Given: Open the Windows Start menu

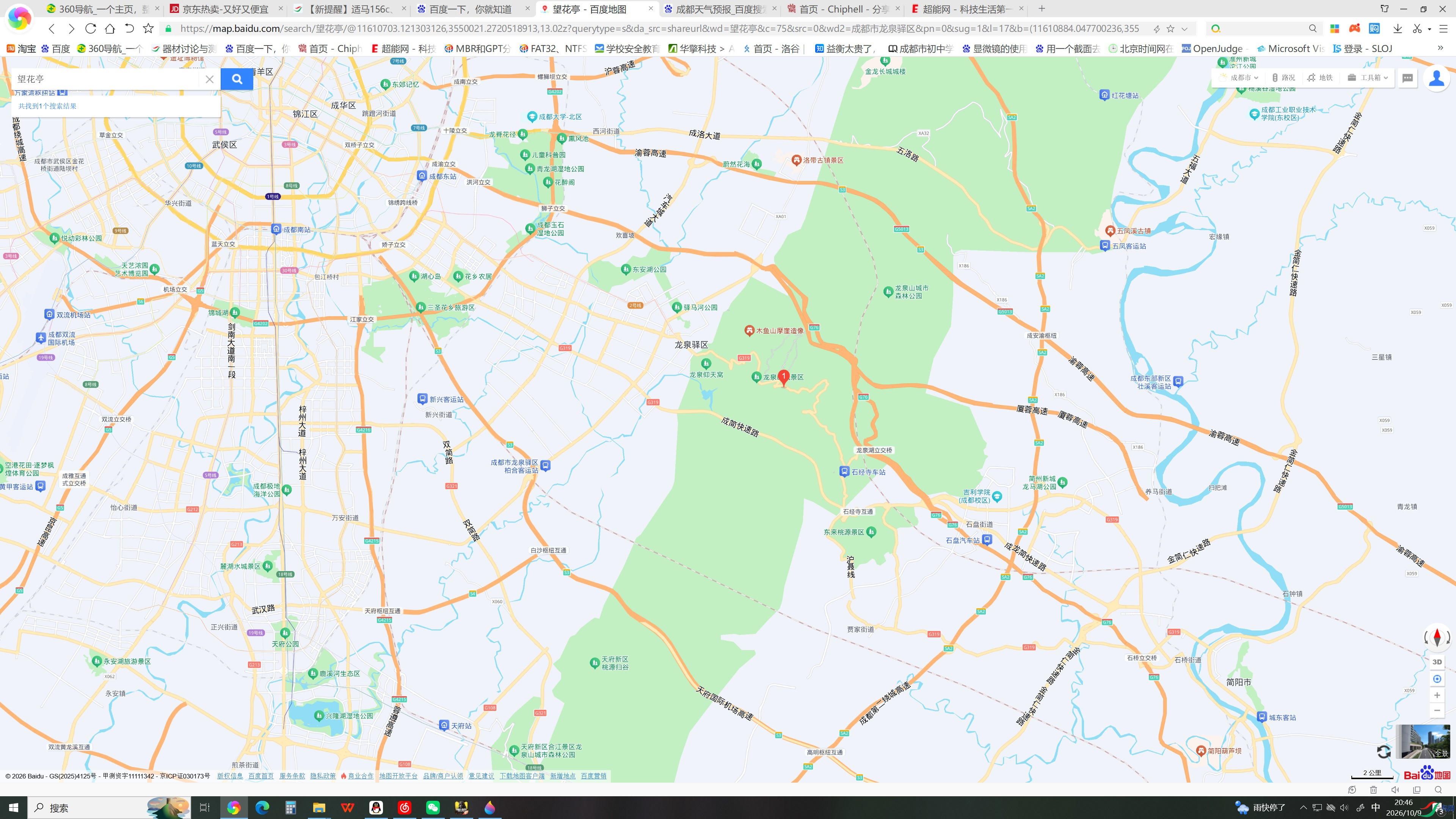Looking at the screenshot, I should click(14, 808).
